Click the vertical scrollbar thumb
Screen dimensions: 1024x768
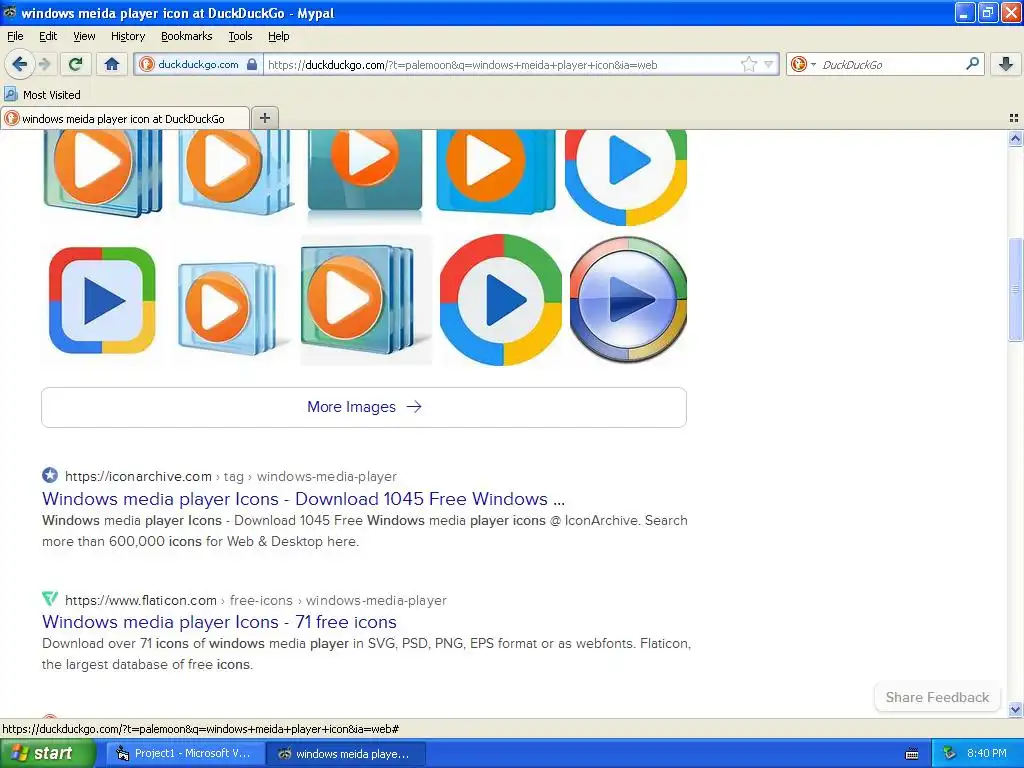pyautogui.click(x=1015, y=289)
